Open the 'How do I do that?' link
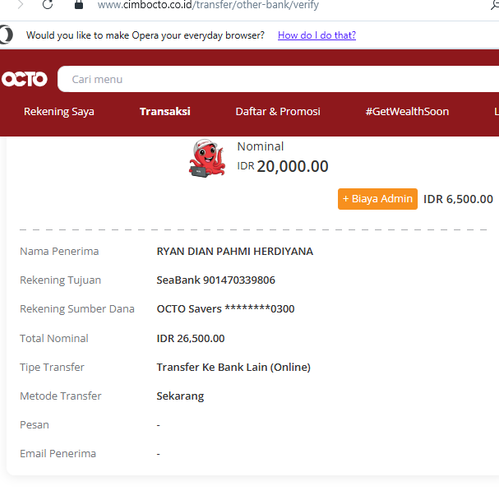Viewport: 499px width, 500px height. 317,35
